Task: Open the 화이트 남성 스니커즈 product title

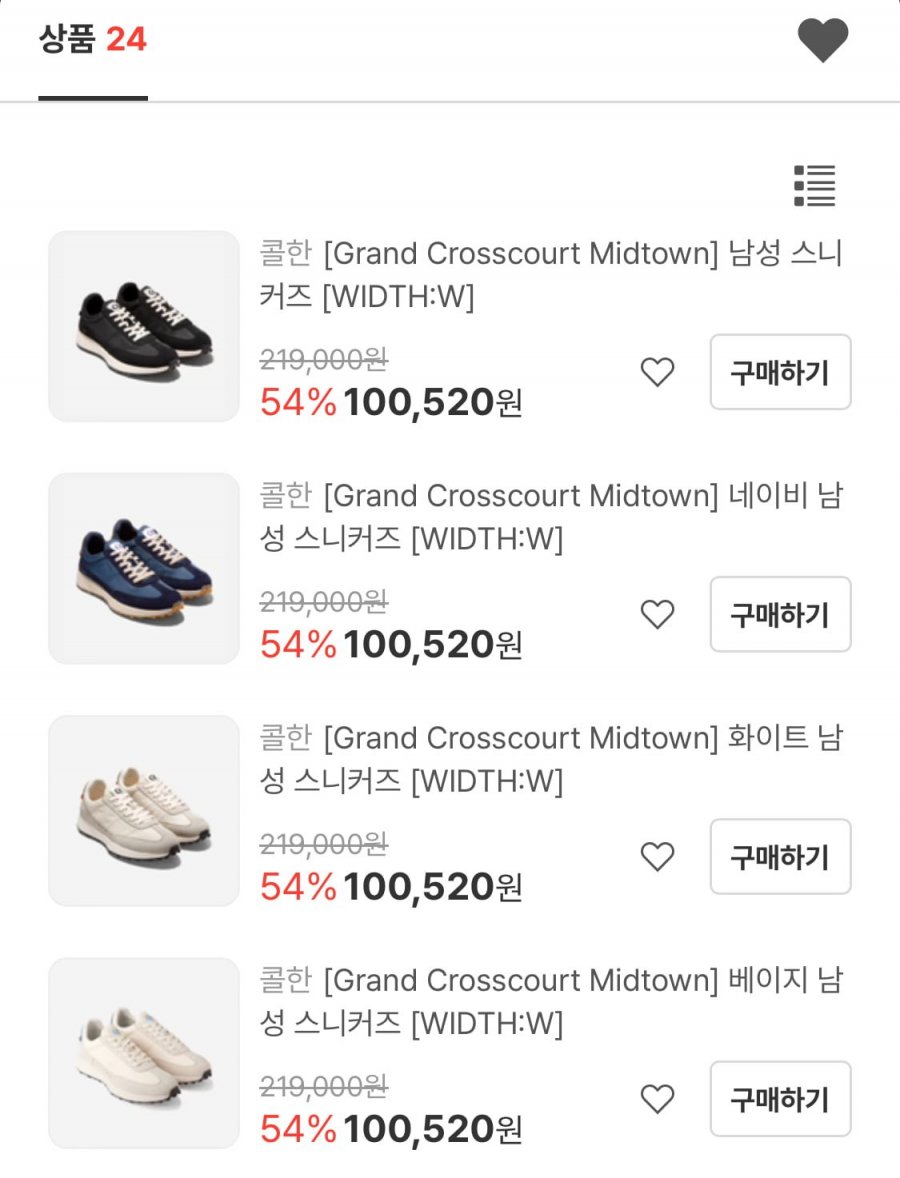Action: [551, 760]
